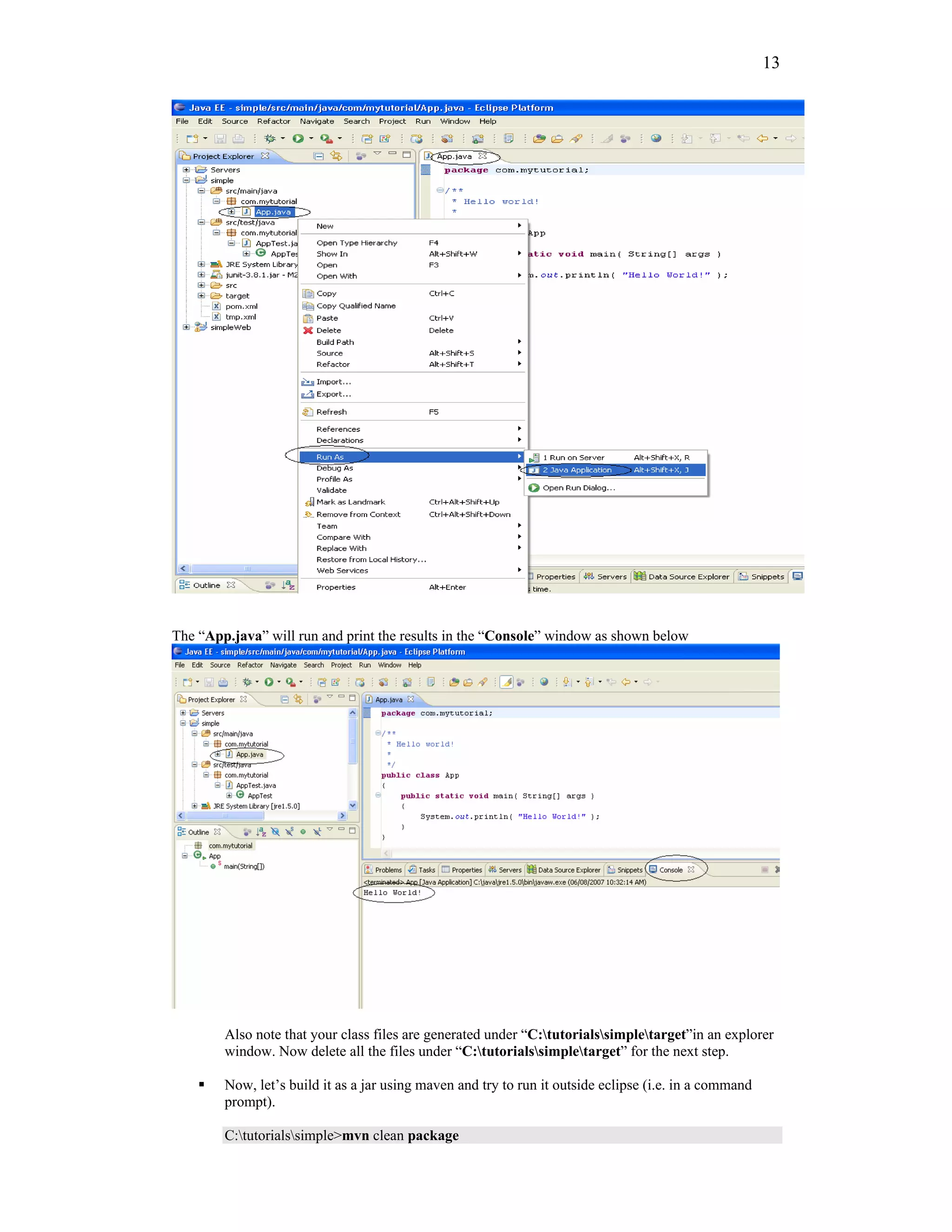Viewport: 952px width, 1232px height.
Task: Click Debug bug icon in Console window toolbar
Action: [247, 682]
